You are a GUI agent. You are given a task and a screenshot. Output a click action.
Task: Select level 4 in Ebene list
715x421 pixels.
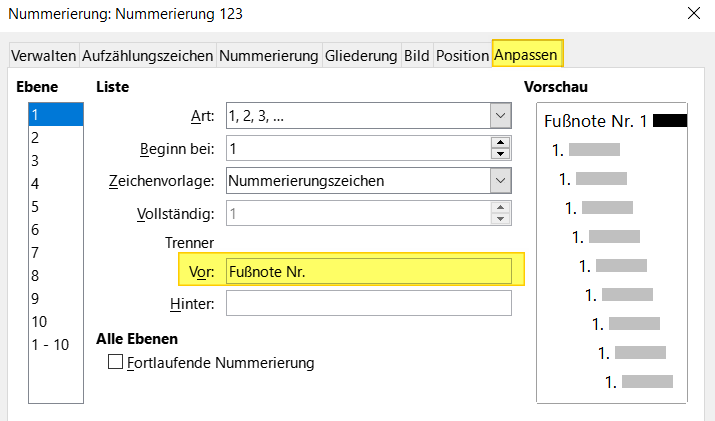click(56, 183)
